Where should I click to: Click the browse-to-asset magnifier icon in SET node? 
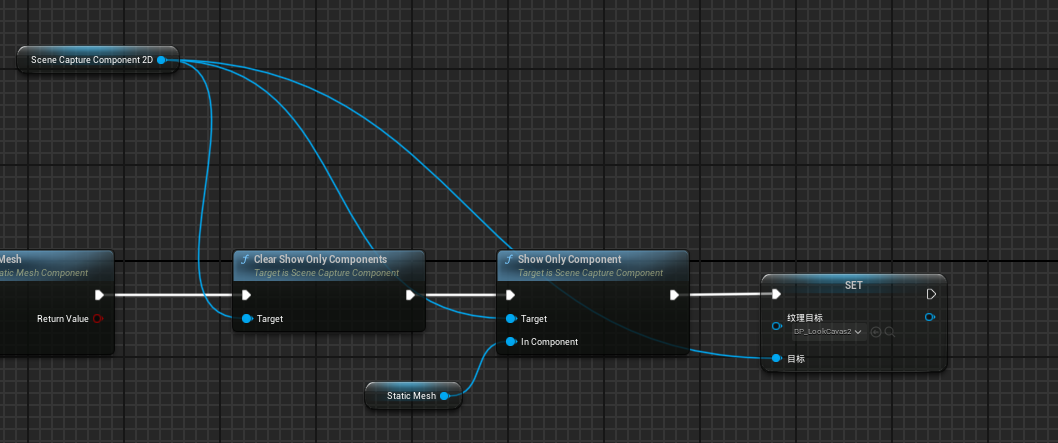pyautogui.click(x=889, y=332)
